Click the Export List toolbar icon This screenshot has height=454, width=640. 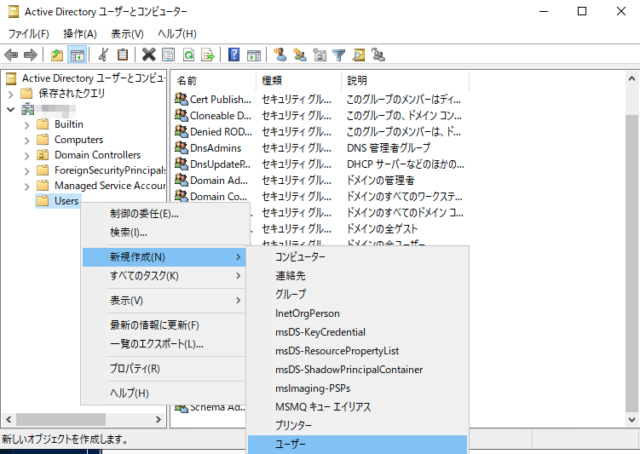coord(208,55)
